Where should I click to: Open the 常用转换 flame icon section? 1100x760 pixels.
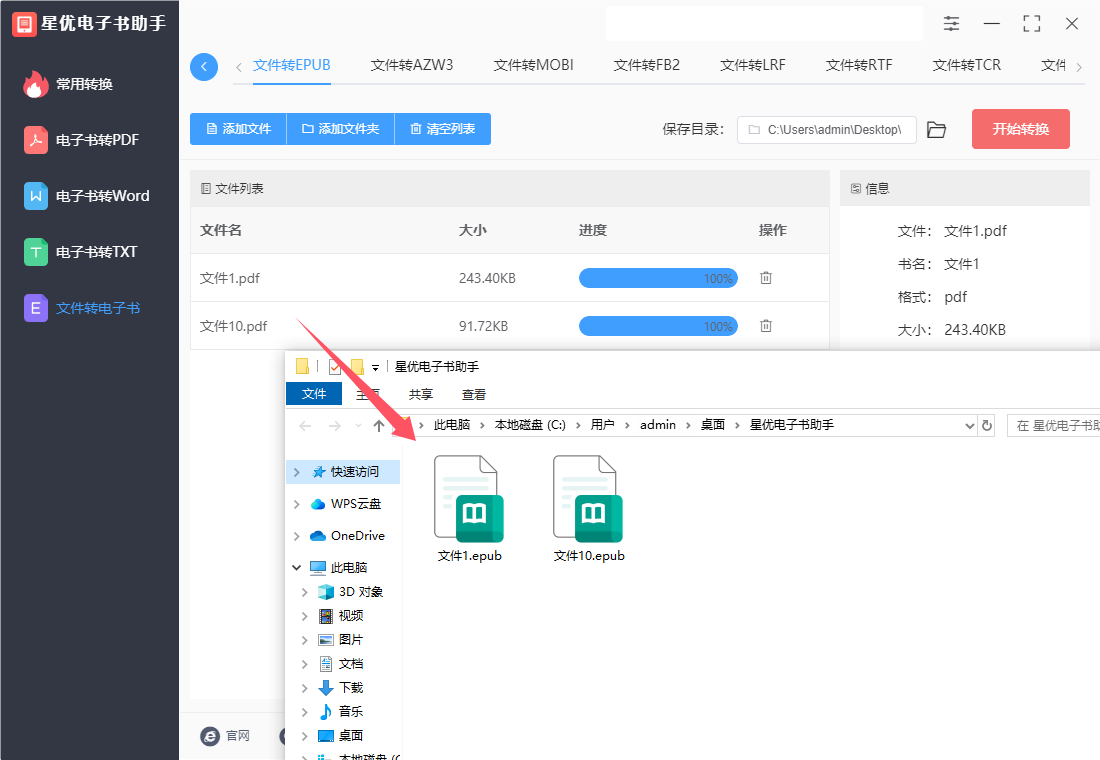(x=69, y=84)
